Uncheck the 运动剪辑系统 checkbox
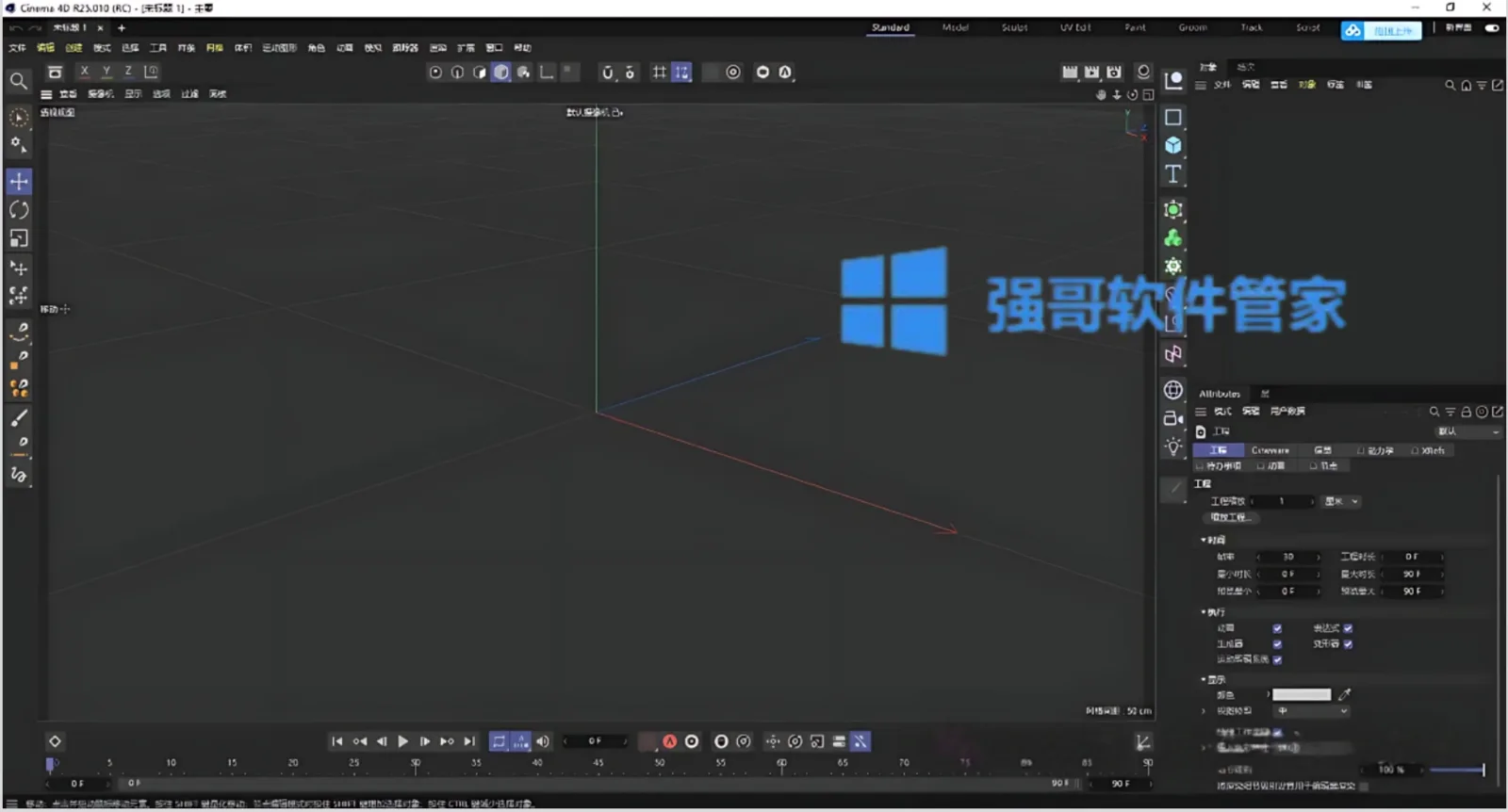This screenshot has width=1508, height=812. [x=1277, y=659]
